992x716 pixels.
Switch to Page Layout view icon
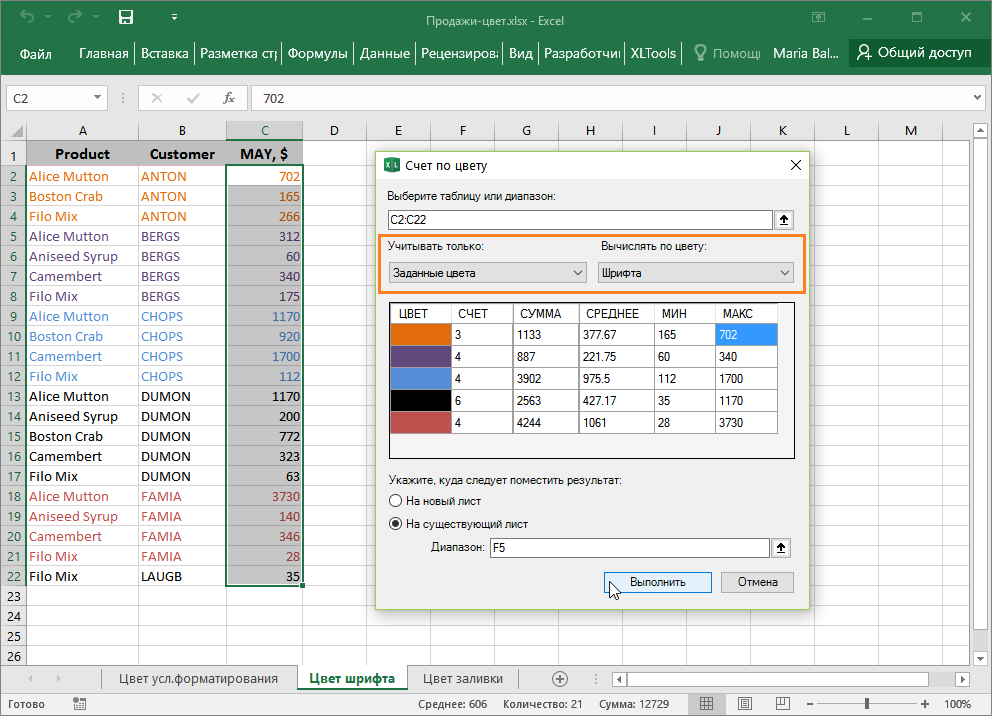click(x=744, y=704)
